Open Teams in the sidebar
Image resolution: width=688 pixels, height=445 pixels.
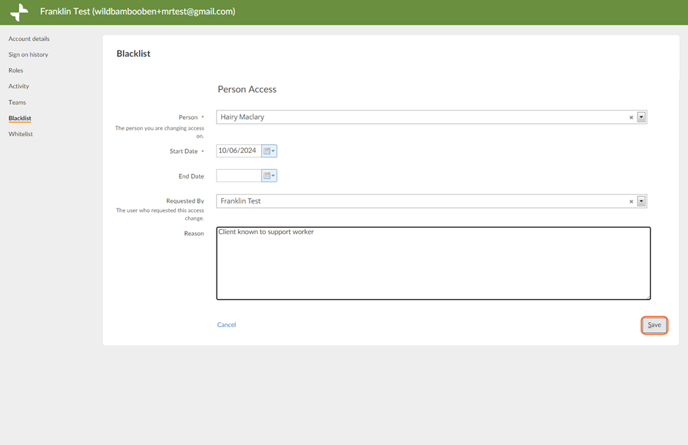click(x=17, y=102)
